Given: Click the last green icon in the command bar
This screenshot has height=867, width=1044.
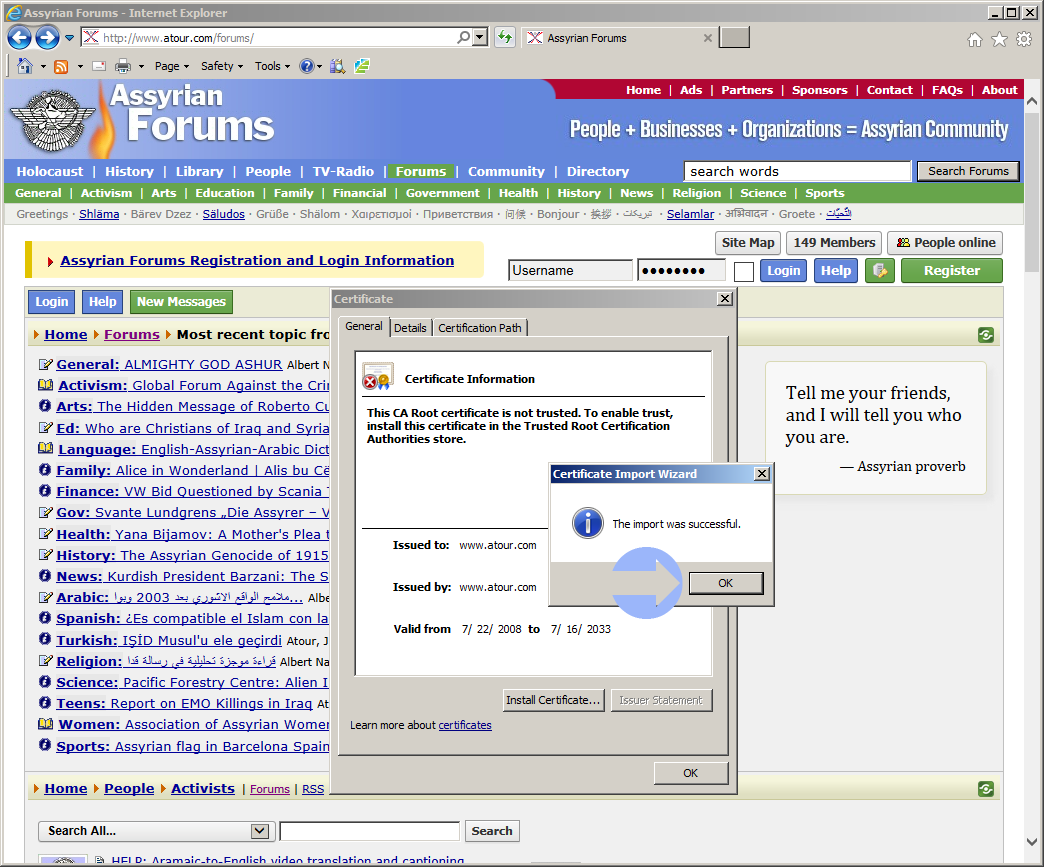Looking at the screenshot, I should 362,66.
